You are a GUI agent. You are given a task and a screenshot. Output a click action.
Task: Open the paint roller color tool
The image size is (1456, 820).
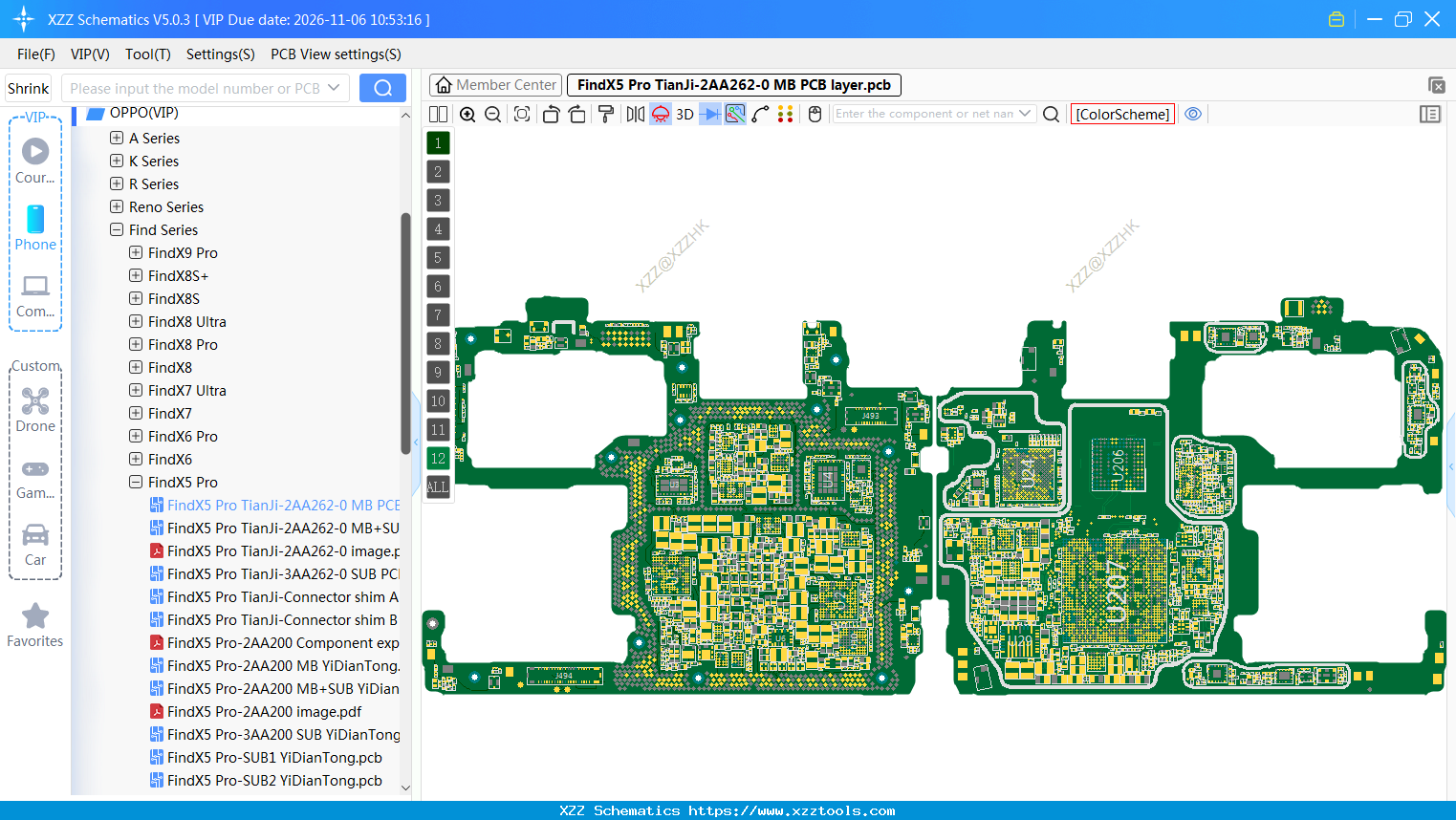coord(604,114)
